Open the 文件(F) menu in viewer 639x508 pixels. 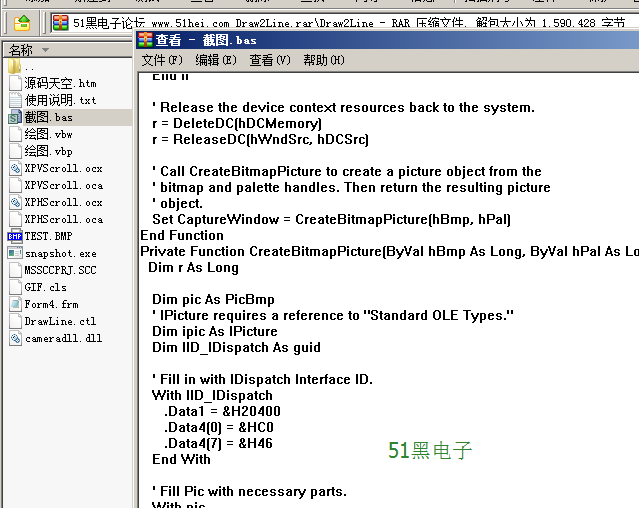tap(162, 60)
